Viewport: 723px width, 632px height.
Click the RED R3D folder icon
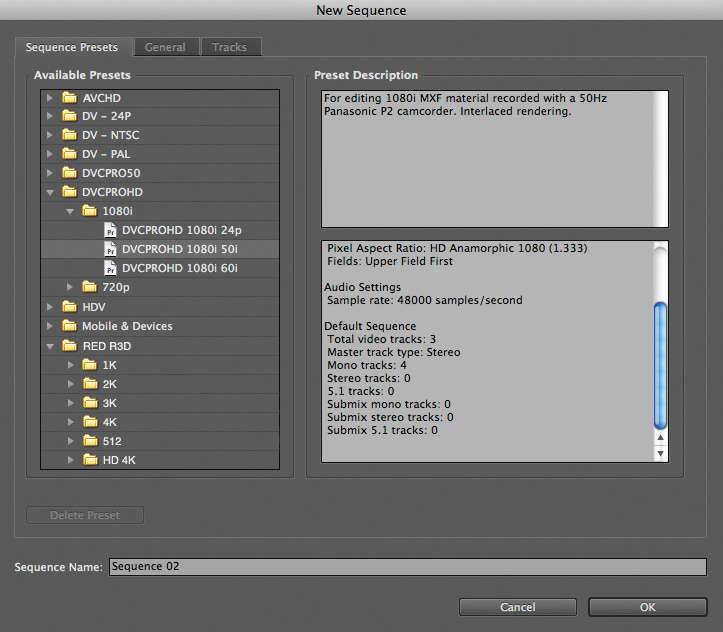(x=70, y=346)
